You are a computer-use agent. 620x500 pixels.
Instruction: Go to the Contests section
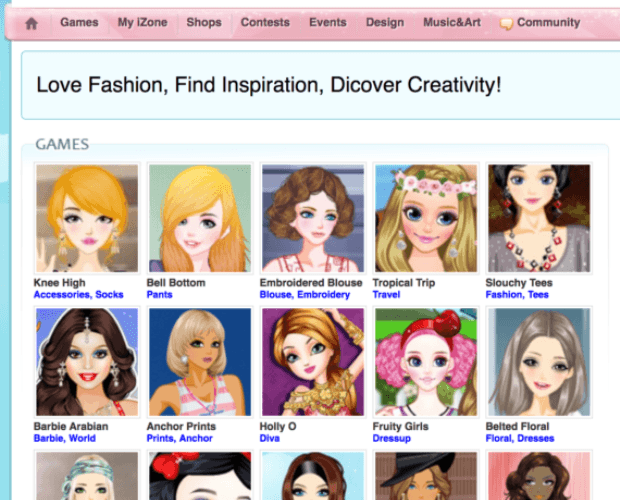point(265,23)
